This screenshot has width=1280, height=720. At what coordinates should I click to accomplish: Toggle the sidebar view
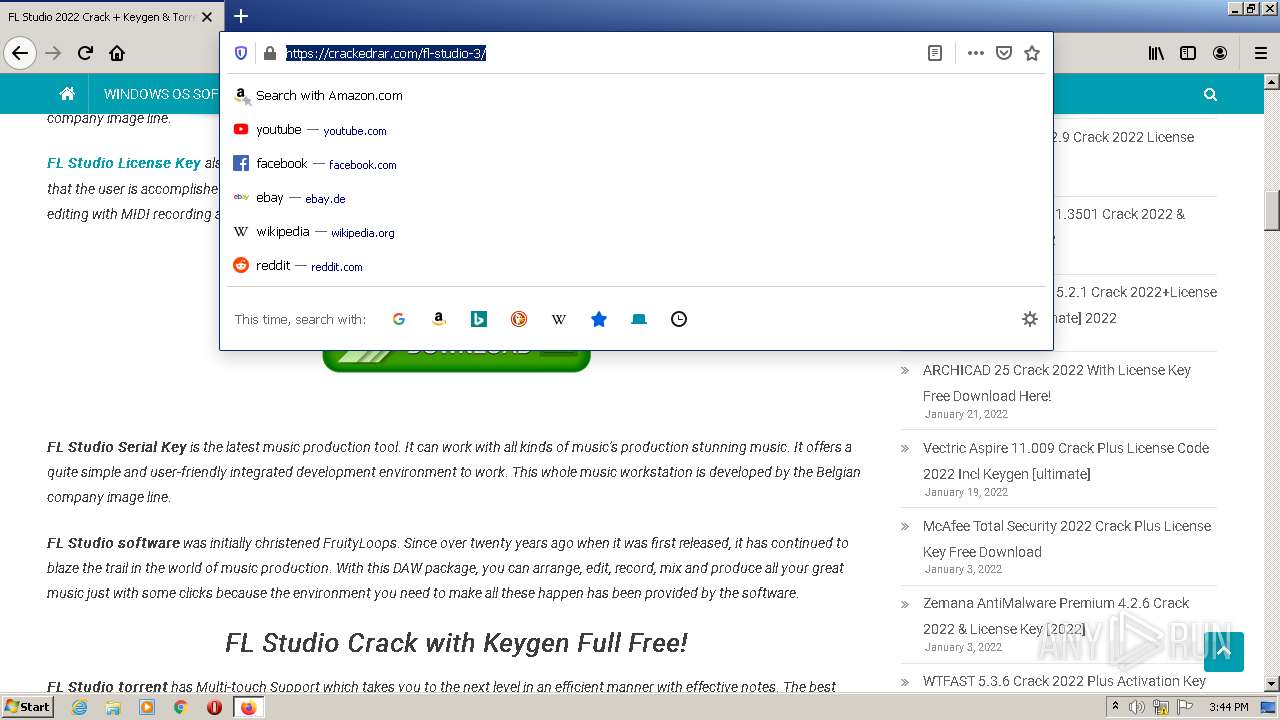(x=1188, y=53)
